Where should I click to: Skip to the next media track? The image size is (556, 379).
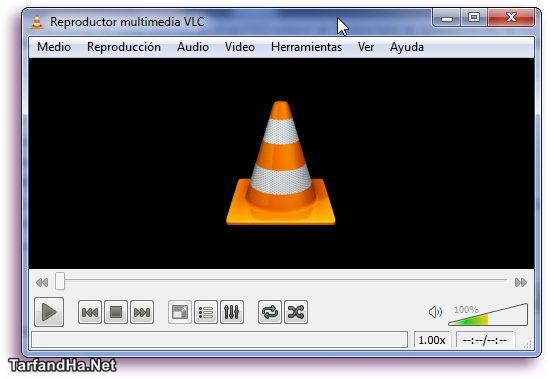(142, 312)
